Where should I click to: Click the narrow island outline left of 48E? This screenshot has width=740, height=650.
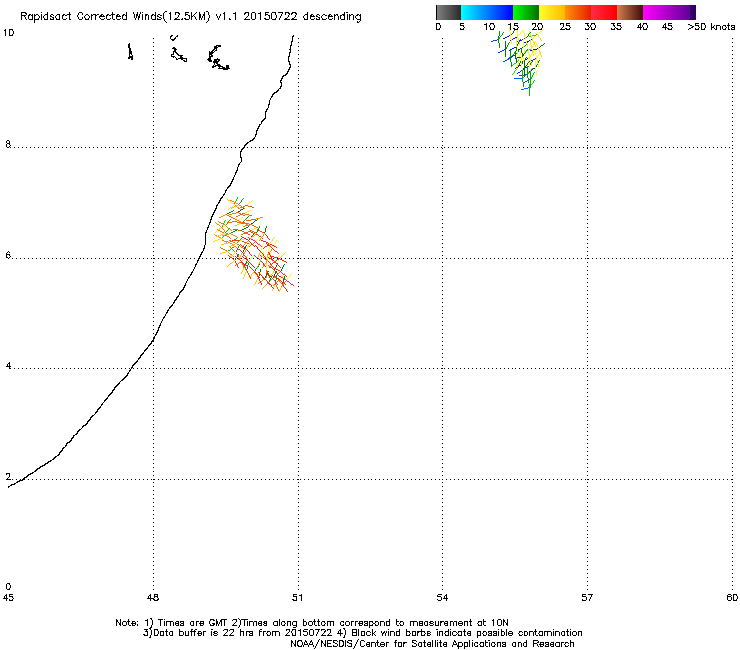tap(130, 51)
